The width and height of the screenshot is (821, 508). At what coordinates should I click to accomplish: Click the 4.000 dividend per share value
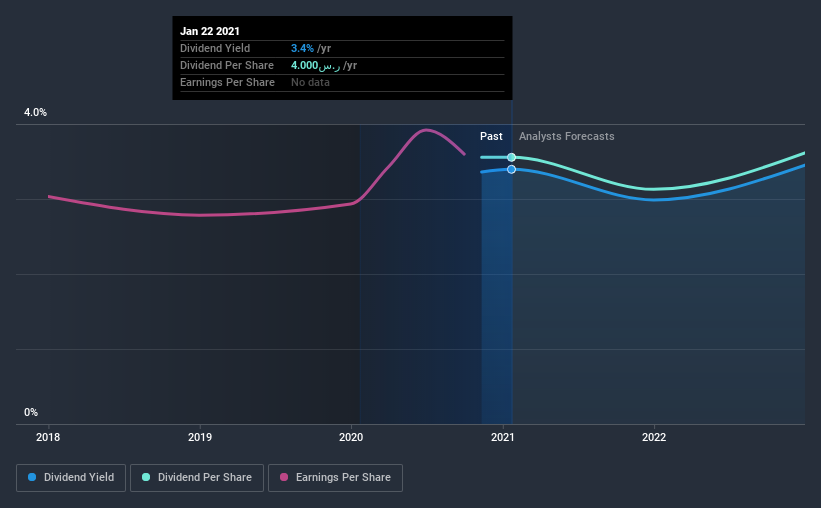316,65
